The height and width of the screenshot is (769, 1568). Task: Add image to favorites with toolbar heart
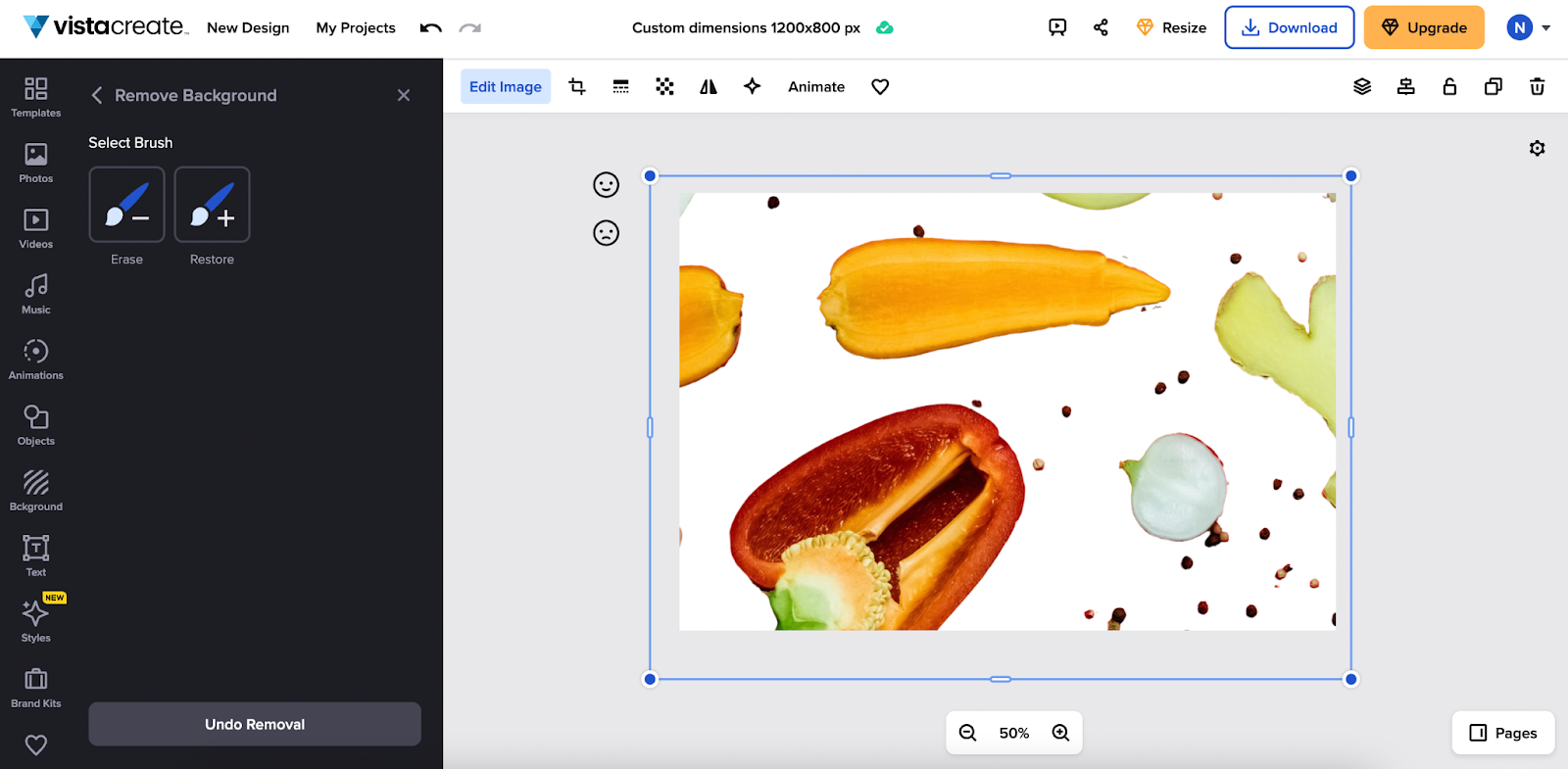click(880, 86)
